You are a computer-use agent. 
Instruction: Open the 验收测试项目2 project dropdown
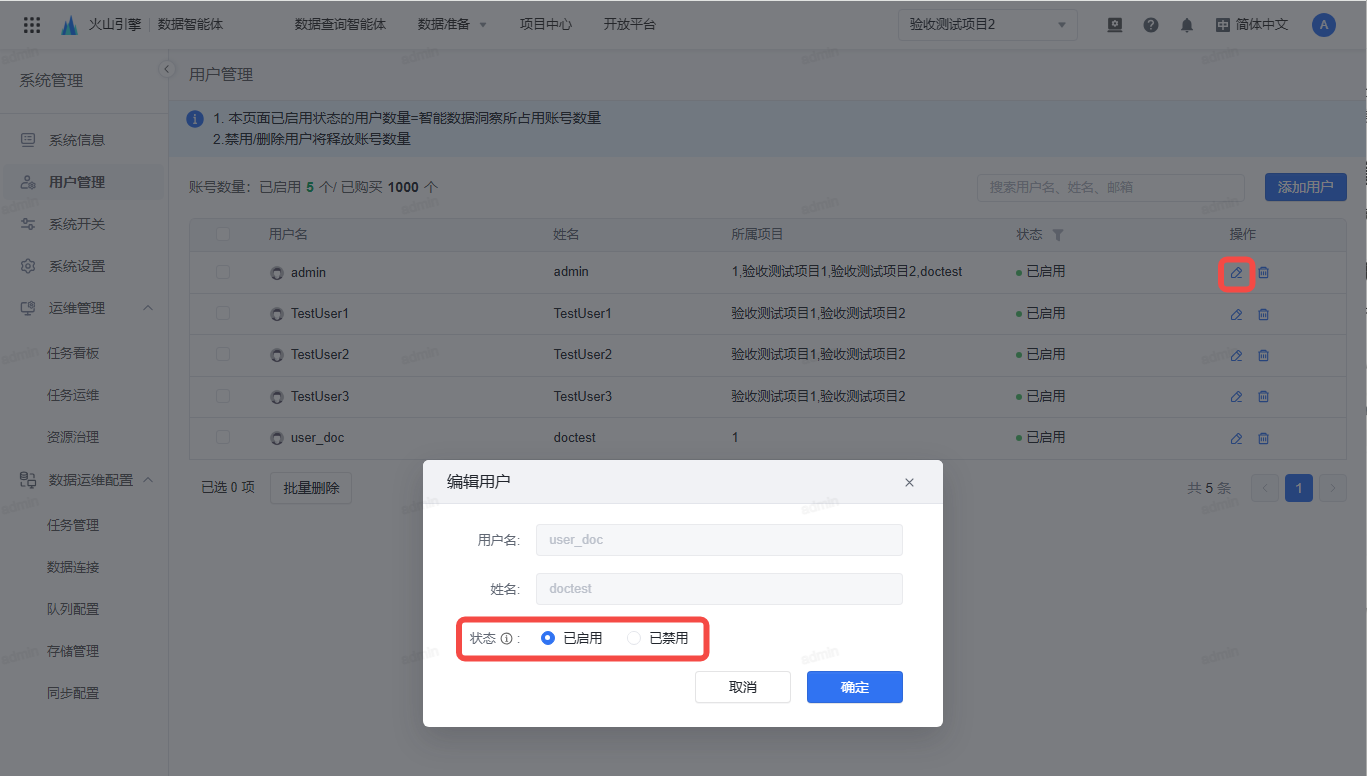pyautogui.click(x=987, y=25)
